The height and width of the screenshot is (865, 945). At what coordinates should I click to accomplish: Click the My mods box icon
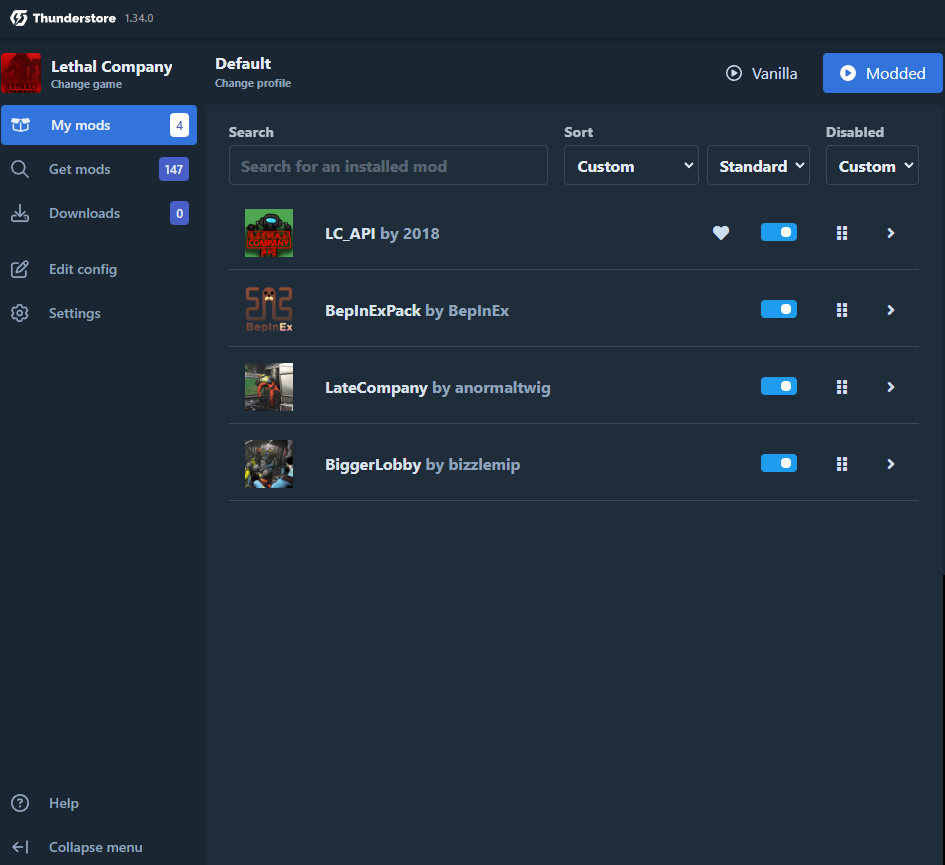coord(20,125)
